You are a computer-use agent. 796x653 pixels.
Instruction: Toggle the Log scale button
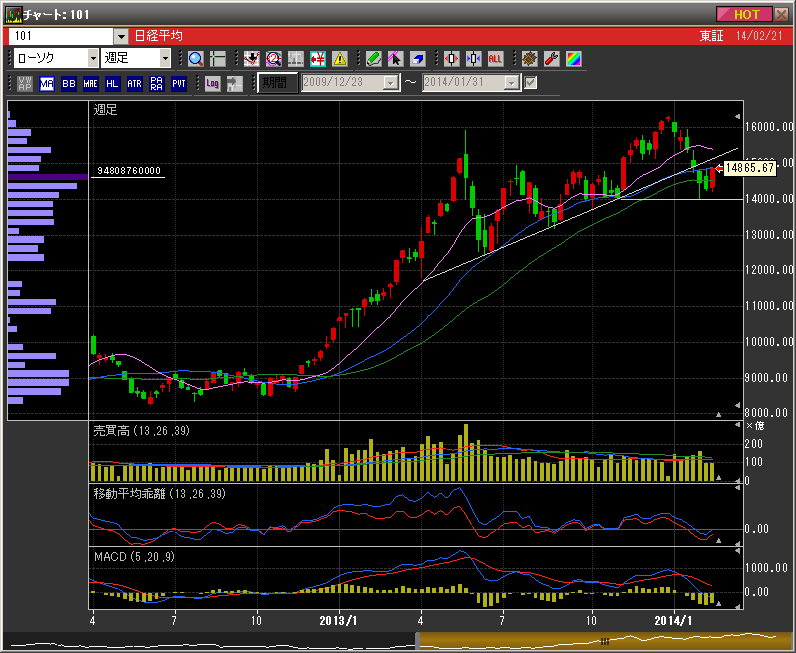point(212,84)
